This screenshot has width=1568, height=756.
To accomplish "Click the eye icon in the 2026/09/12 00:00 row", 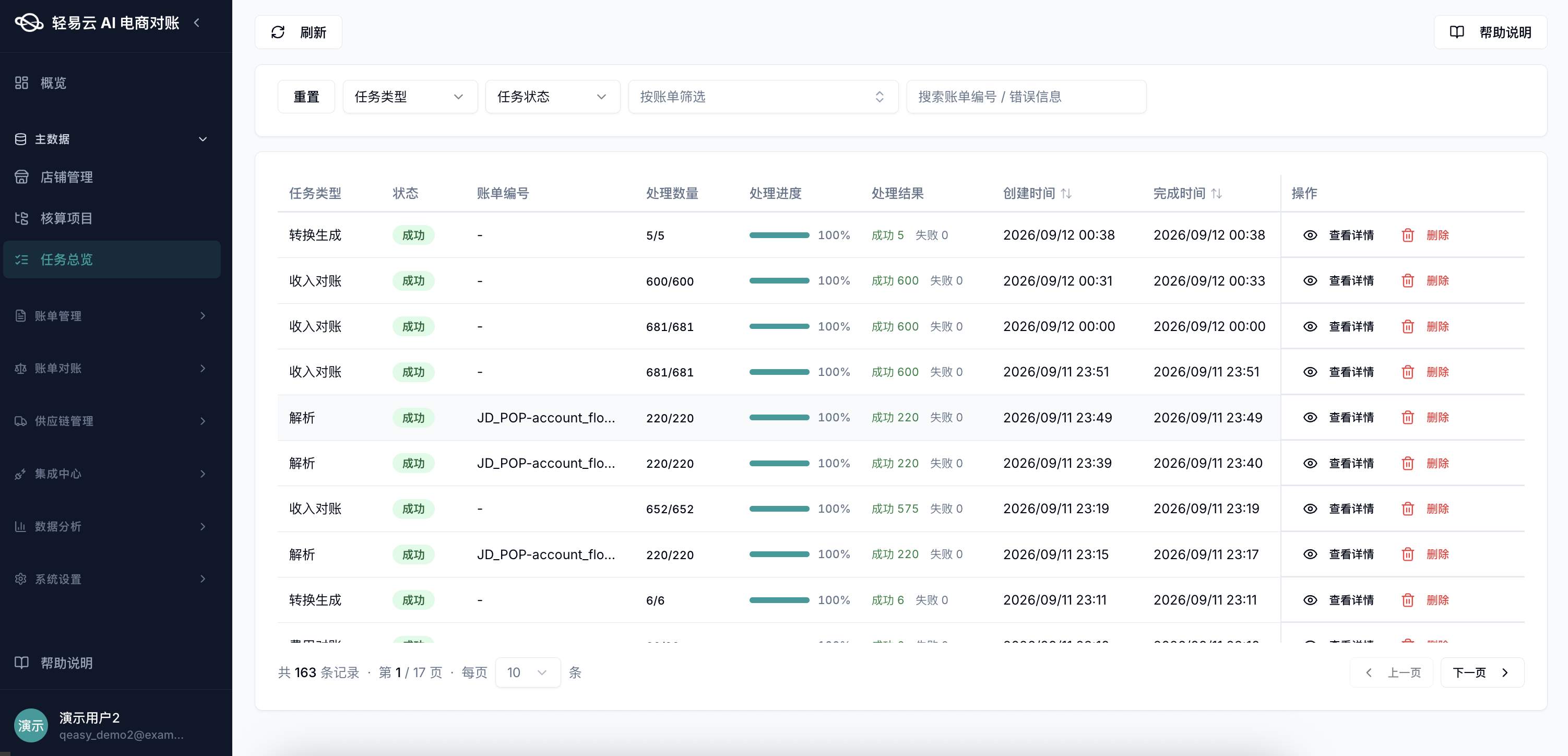I will coord(1310,326).
